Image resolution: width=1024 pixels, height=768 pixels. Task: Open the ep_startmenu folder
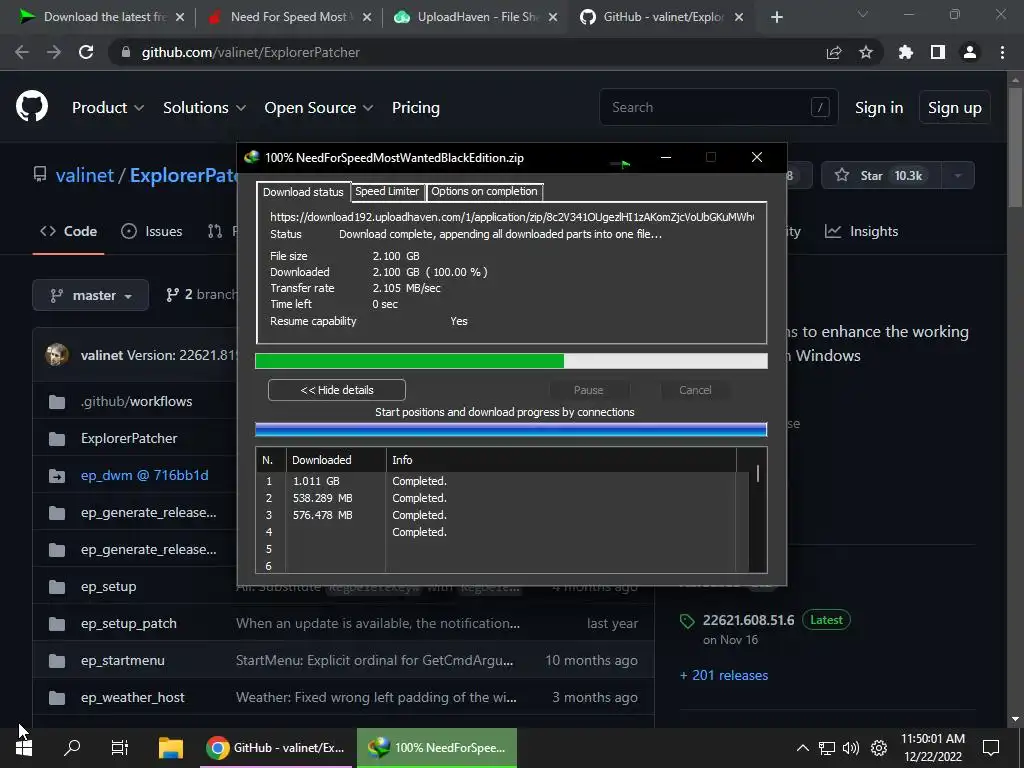coord(123,660)
